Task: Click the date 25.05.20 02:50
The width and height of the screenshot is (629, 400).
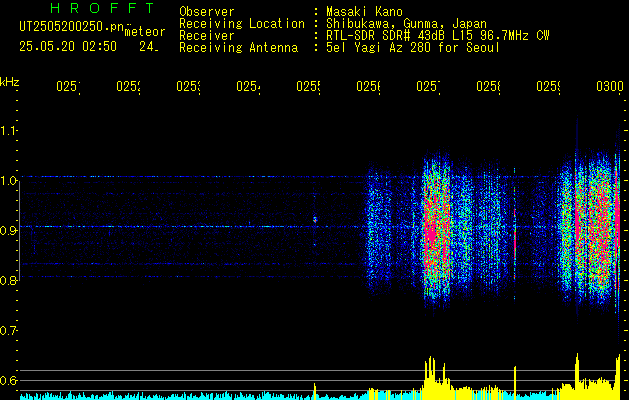Action: 68,47
